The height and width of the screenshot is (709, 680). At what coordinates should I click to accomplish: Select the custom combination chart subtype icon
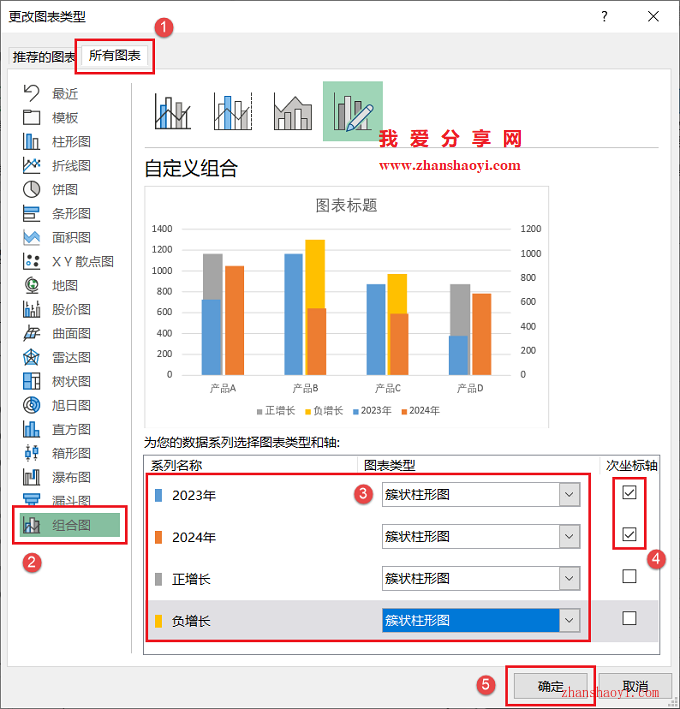352,112
